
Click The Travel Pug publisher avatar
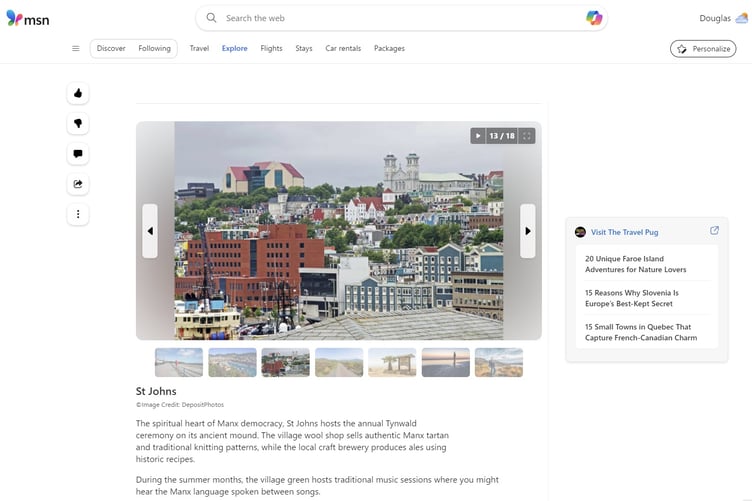click(x=580, y=232)
